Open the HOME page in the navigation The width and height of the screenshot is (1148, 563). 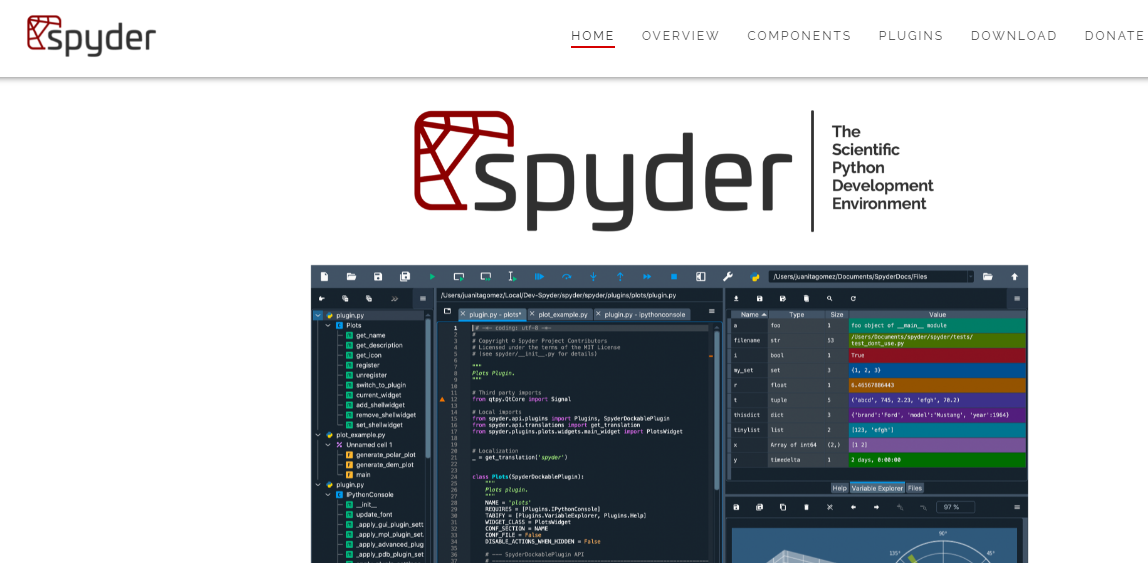pos(592,36)
